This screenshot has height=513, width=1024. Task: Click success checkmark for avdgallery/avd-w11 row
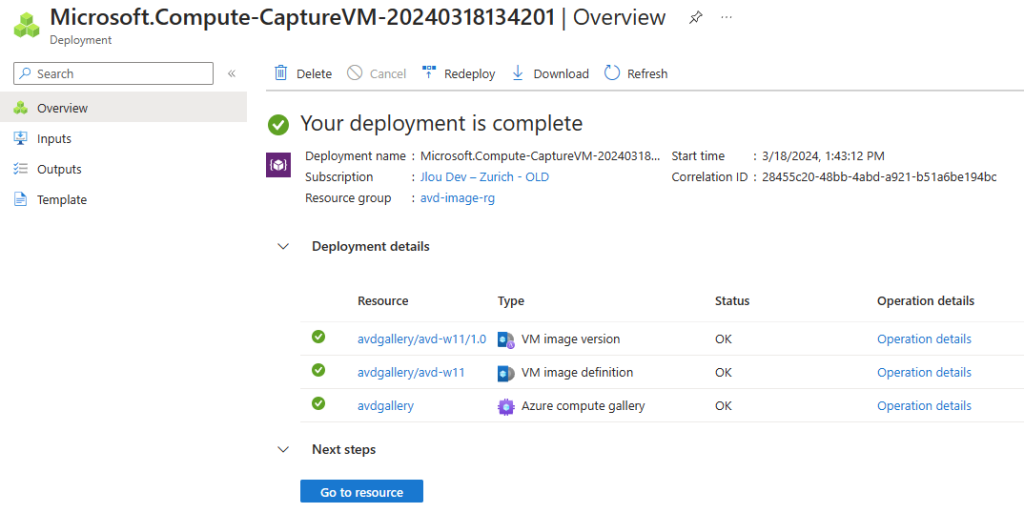tap(319, 370)
